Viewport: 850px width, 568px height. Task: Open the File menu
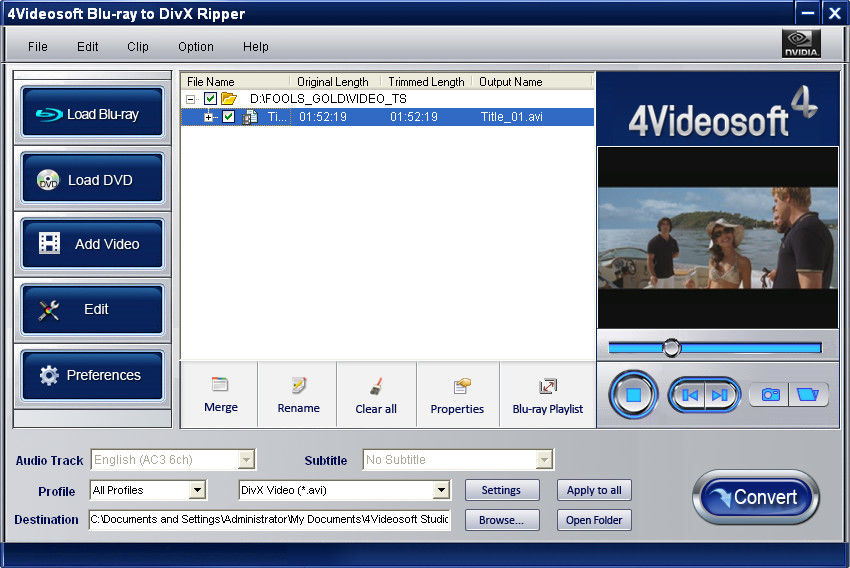[x=38, y=47]
